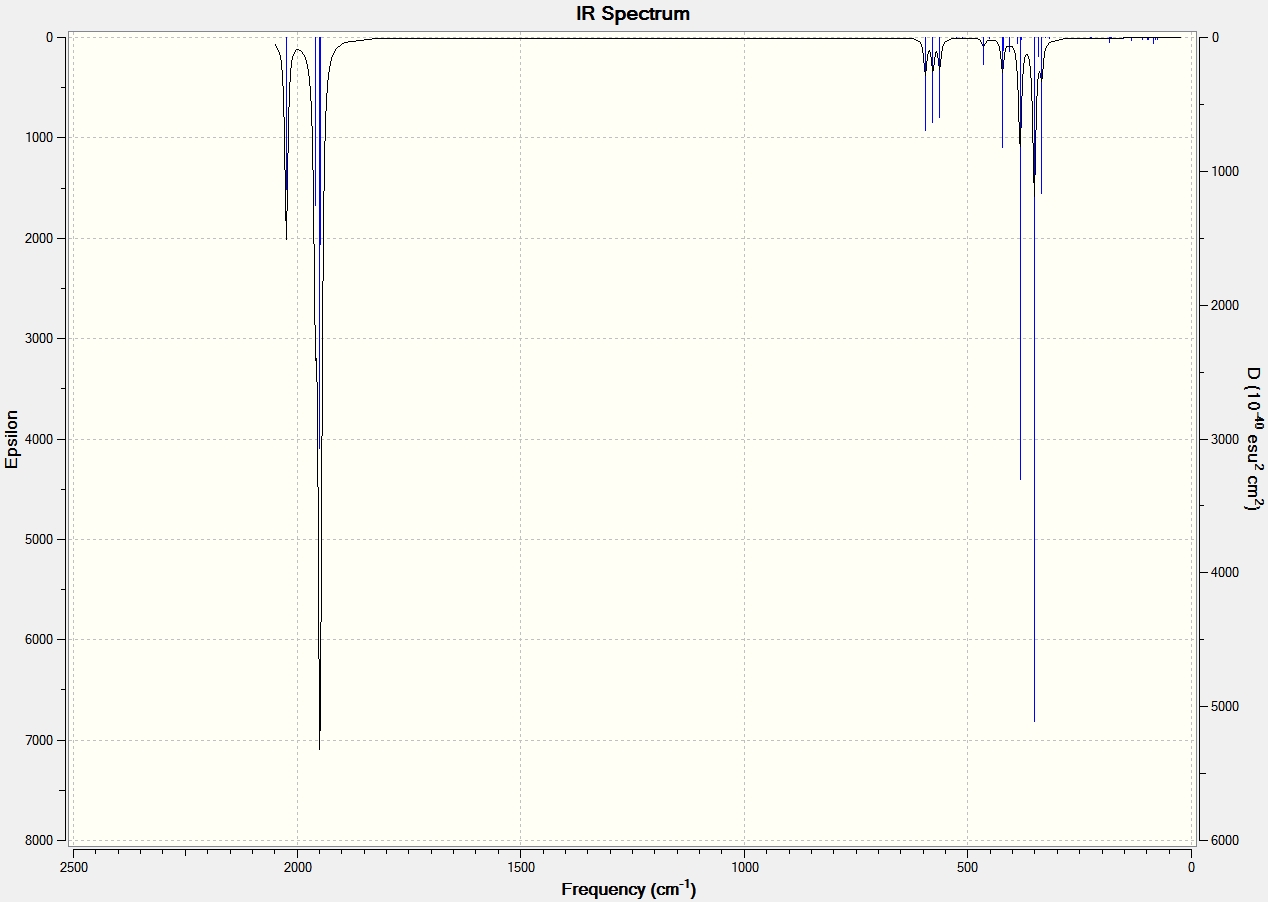The height and width of the screenshot is (902, 1268).
Task: Click the tip of the peak left of 2000
Action: [x=286, y=239]
